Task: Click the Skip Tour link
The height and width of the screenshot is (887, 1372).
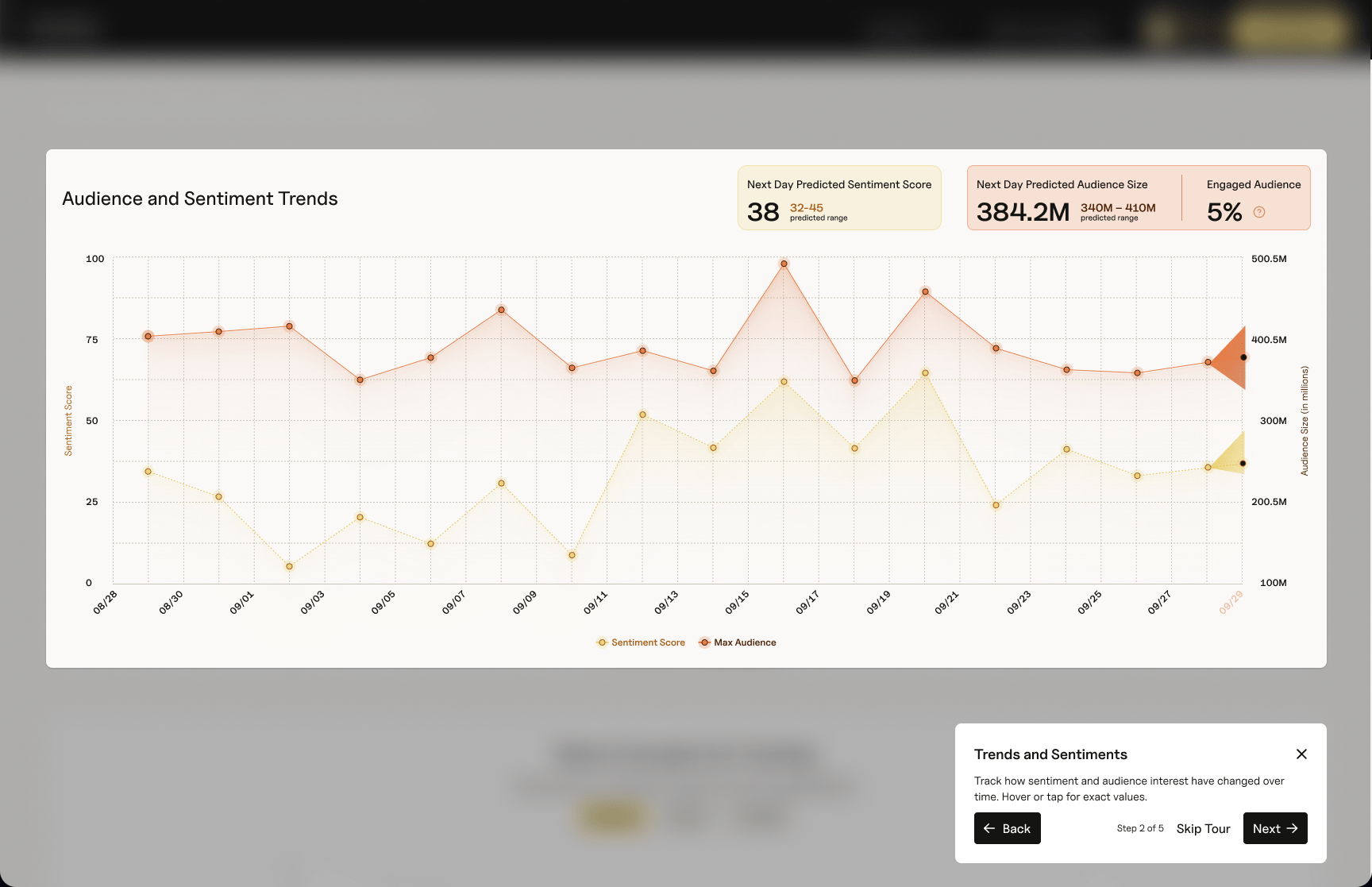Action: [1203, 828]
